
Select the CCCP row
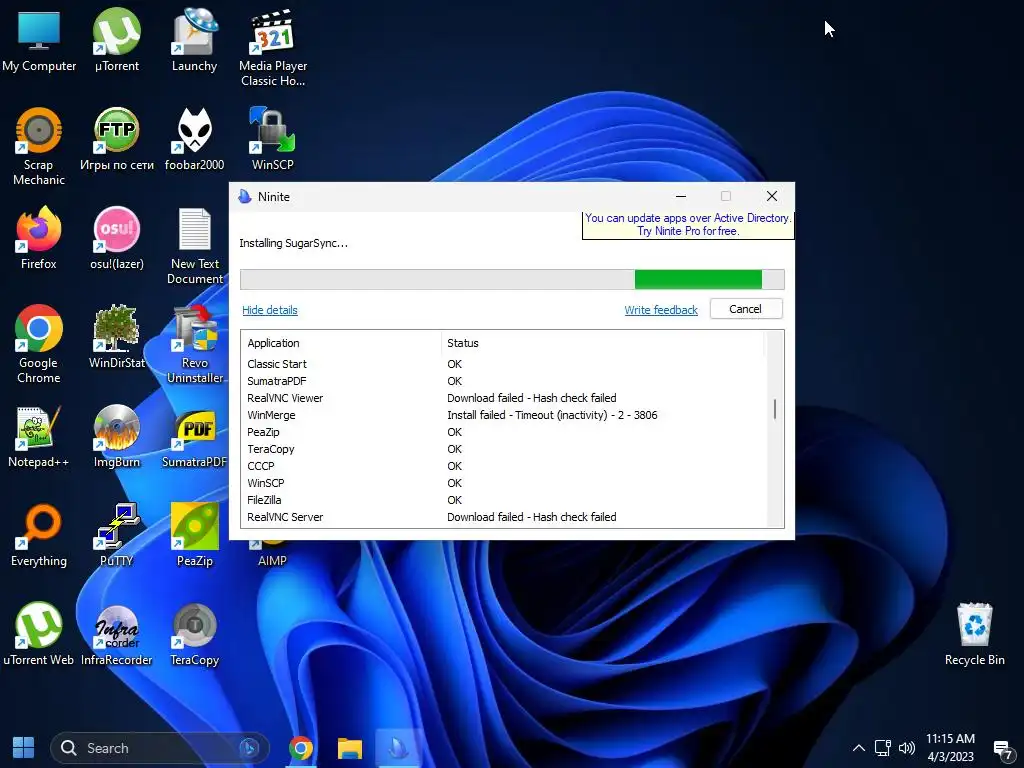point(502,466)
